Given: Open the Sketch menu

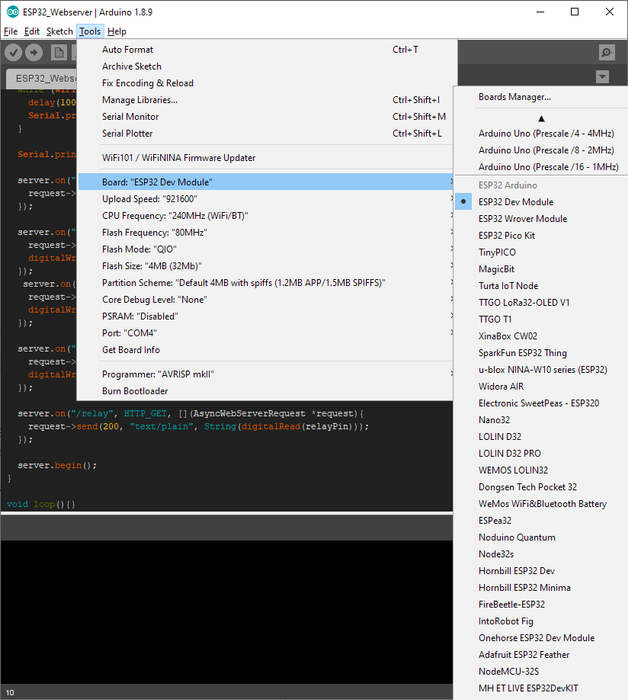Looking at the screenshot, I should pos(59,31).
